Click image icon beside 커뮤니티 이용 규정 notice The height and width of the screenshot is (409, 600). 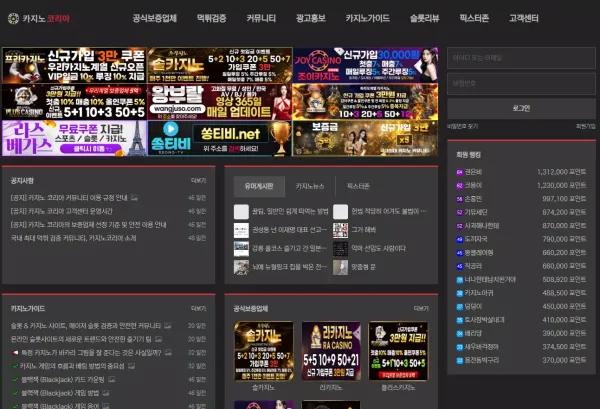point(134,198)
